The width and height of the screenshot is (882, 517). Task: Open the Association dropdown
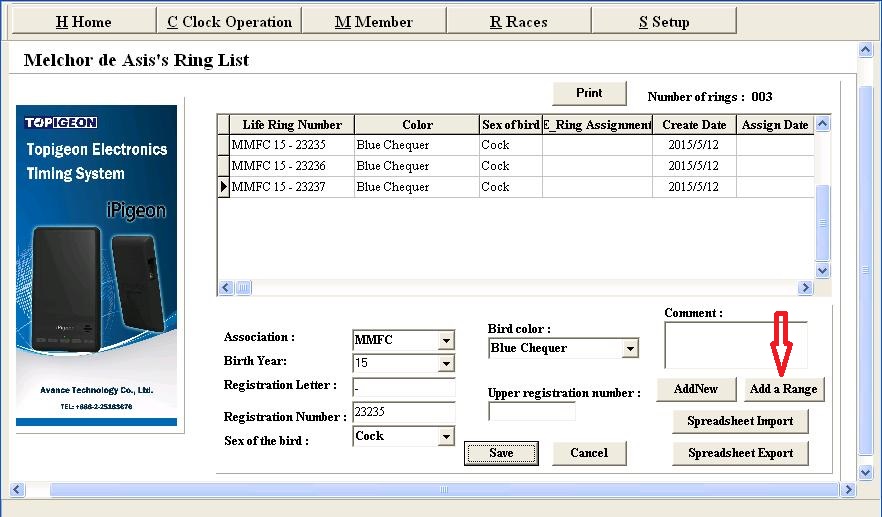click(x=446, y=340)
